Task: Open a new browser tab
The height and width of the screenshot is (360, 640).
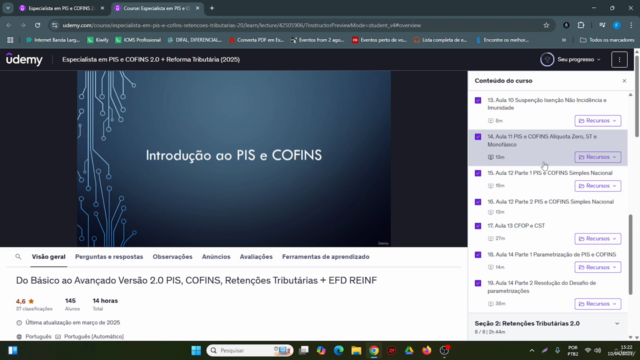Action: [212, 8]
